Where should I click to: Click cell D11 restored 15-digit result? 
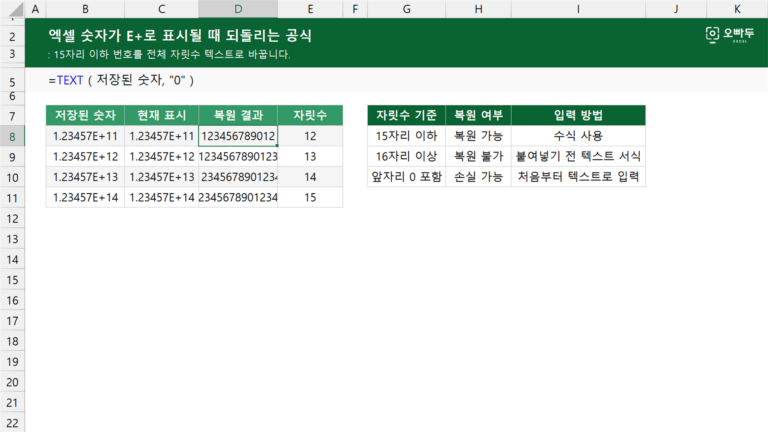pos(238,198)
